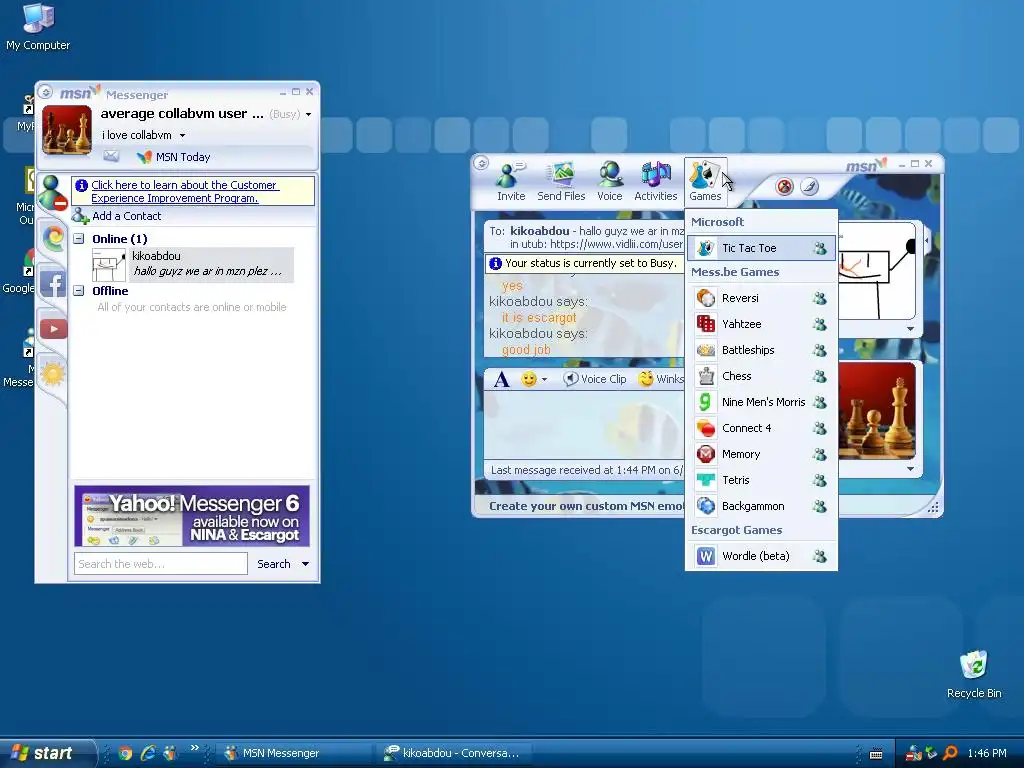Expand options under my chess display picture
The width and height of the screenshot is (1024, 768).
tap(910, 469)
